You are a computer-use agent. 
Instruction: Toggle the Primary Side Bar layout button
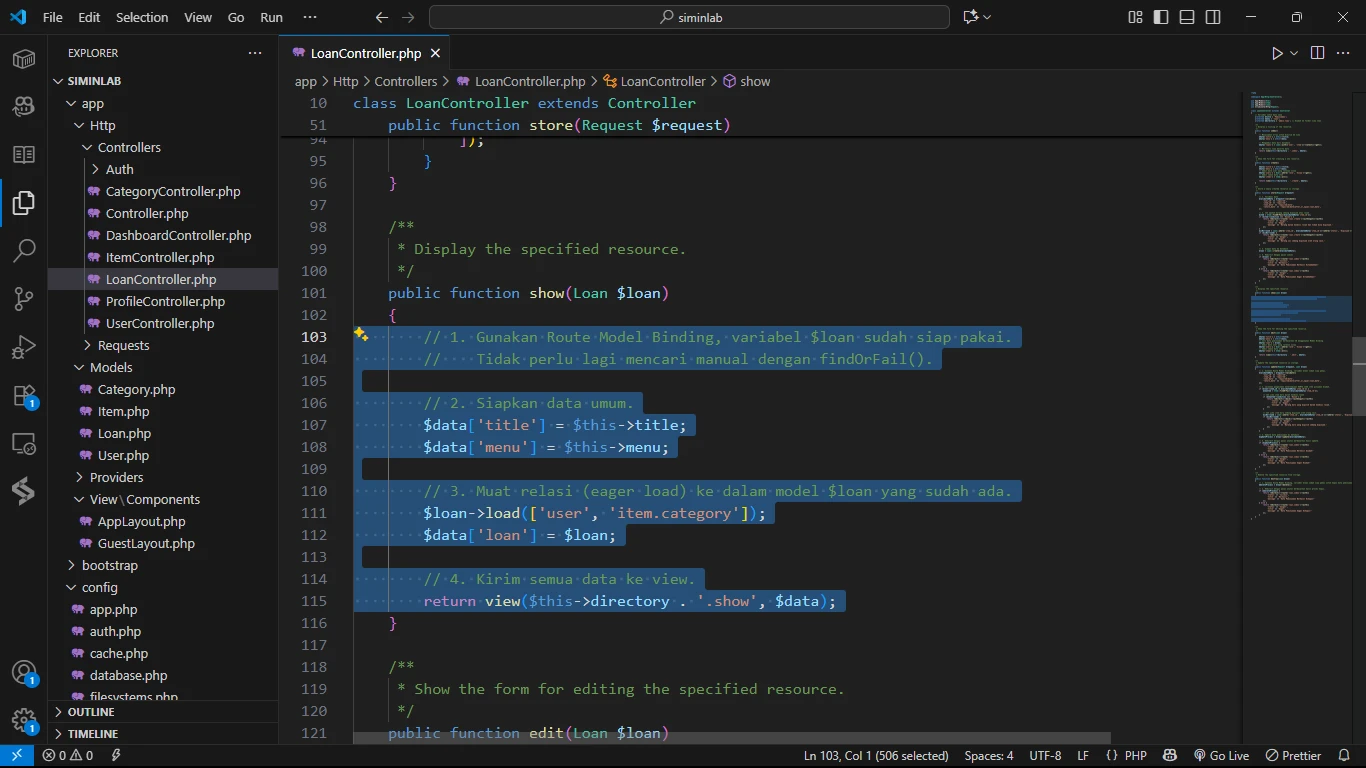[1161, 17]
